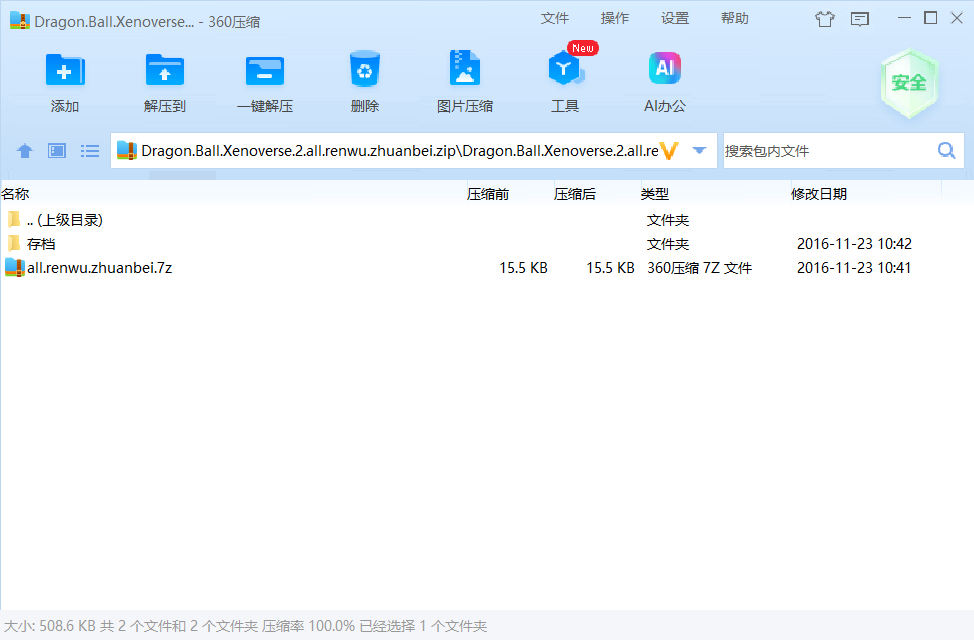Viewport: 974px width, 640px height.
Task: Click the date 2016-11-23 10:42
Action: 854,244
